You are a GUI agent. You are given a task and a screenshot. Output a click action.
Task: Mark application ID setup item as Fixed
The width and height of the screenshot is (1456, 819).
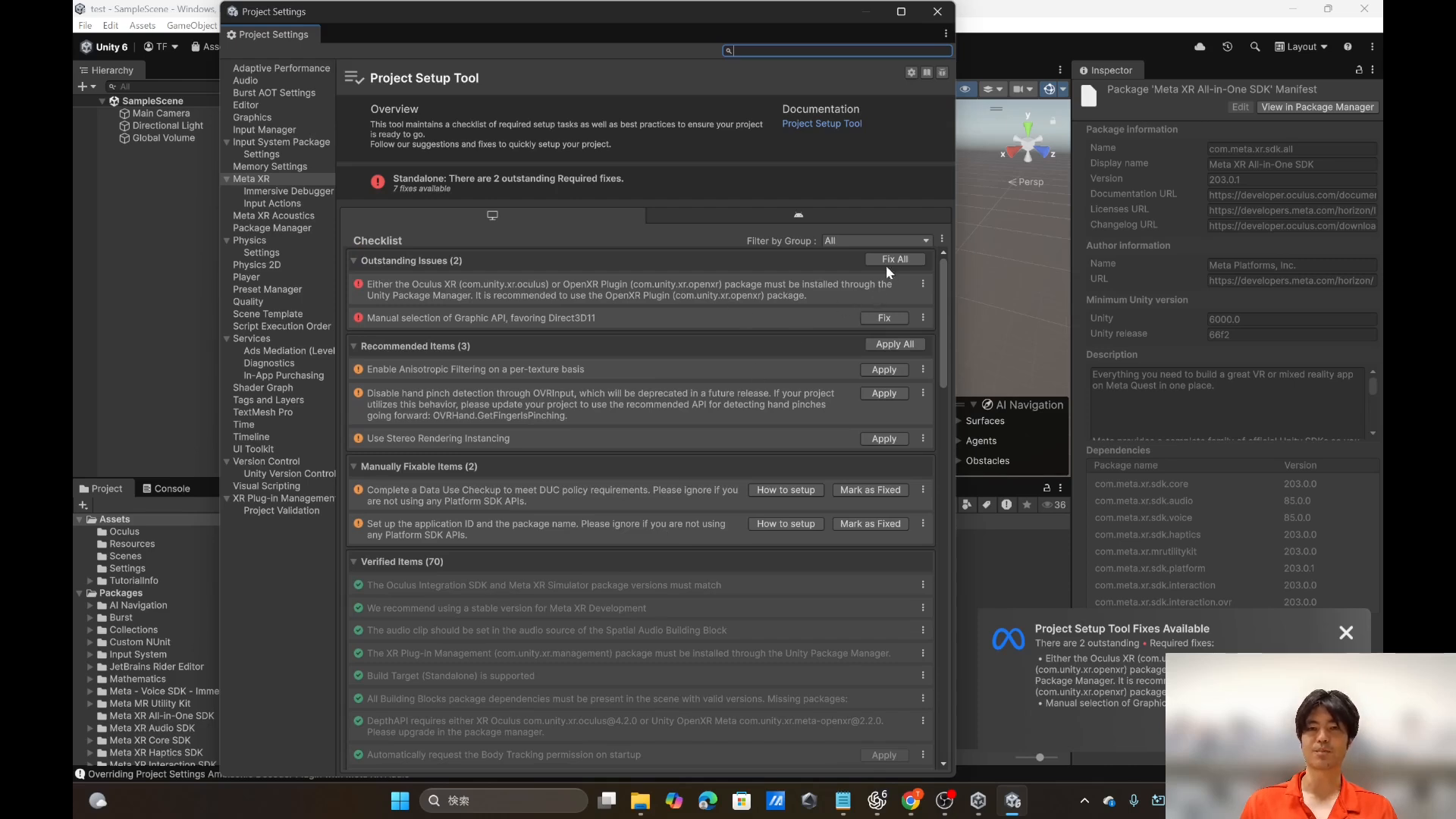click(871, 524)
